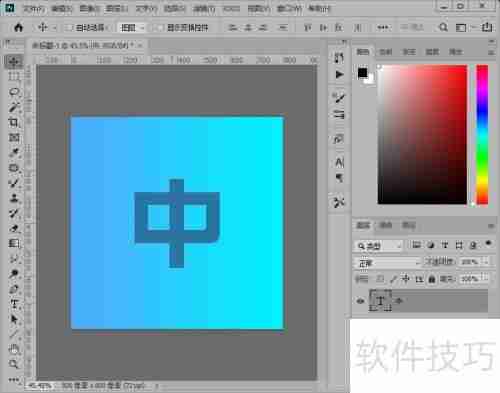Select the Zoom tool in the toolbox
500x393 pixels.
point(14,364)
